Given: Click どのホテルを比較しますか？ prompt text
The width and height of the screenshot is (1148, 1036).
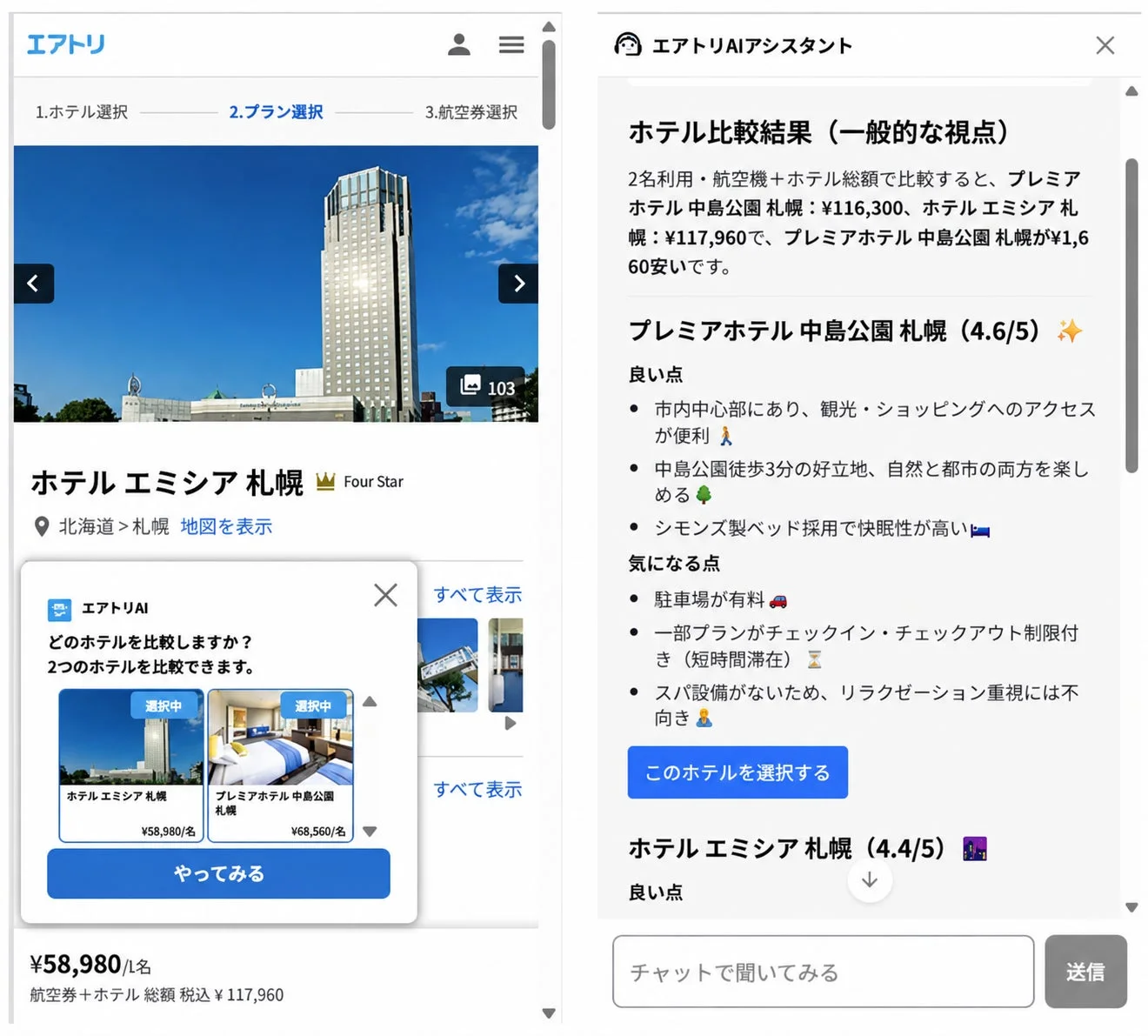Looking at the screenshot, I should point(150,642).
